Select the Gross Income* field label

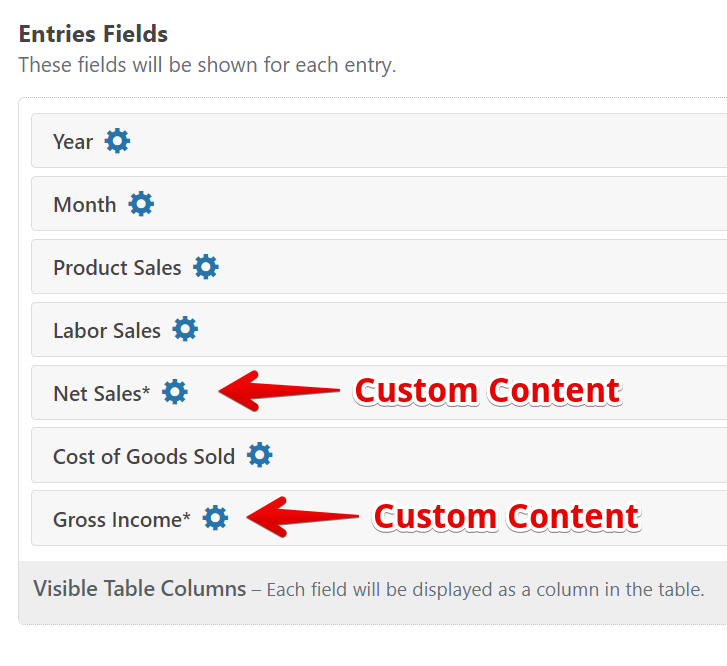(x=121, y=520)
